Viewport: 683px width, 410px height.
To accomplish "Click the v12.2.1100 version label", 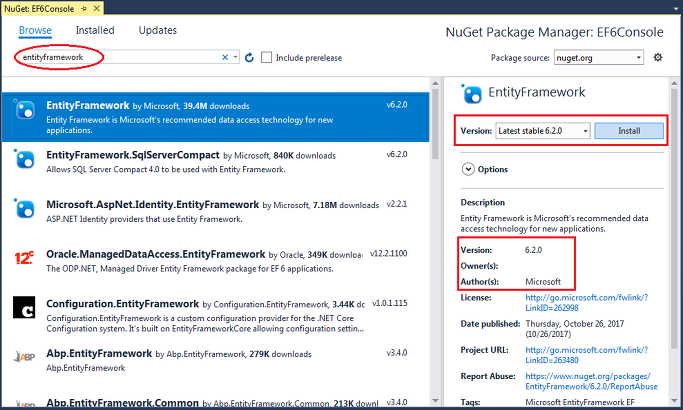I will click(x=389, y=253).
